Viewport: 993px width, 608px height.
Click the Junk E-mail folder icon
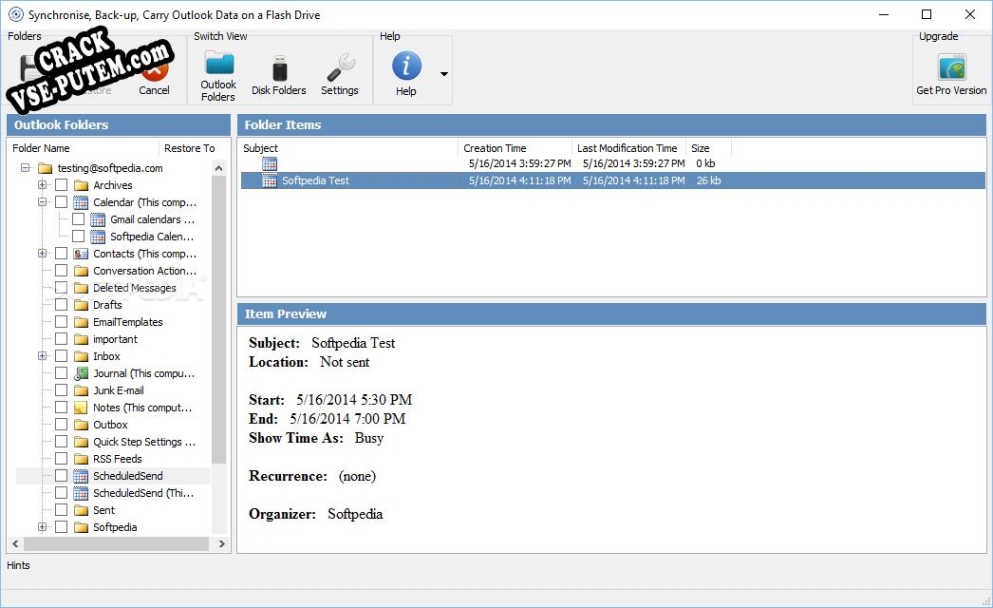tap(81, 390)
